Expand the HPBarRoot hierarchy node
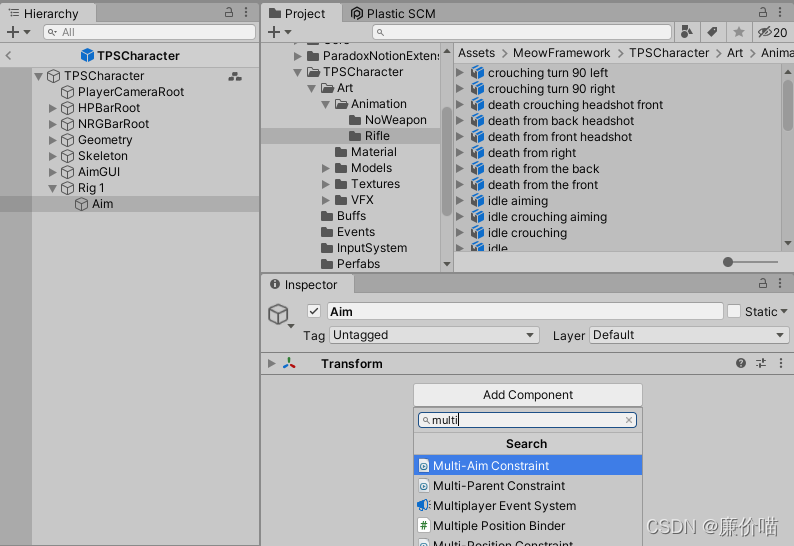 pyautogui.click(x=52, y=108)
